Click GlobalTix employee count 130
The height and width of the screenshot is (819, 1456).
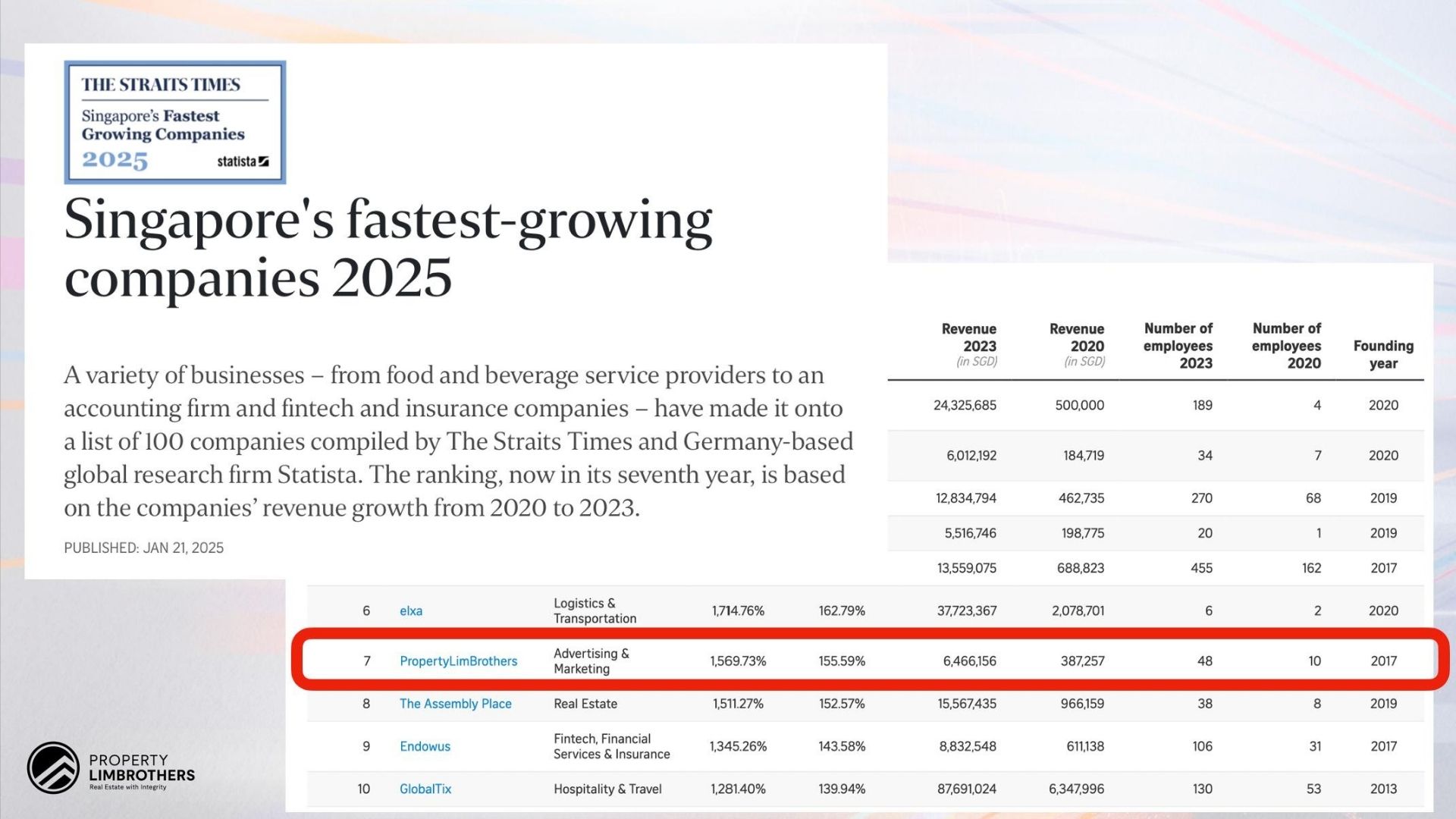coord(1202,789)
